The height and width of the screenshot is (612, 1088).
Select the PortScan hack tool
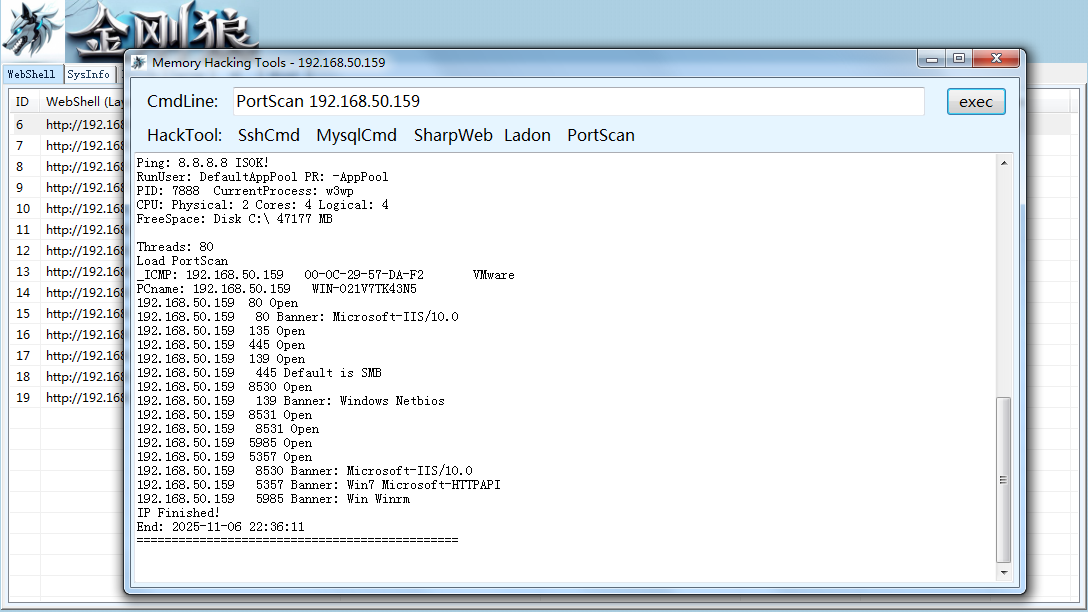[x=601, y=135]
